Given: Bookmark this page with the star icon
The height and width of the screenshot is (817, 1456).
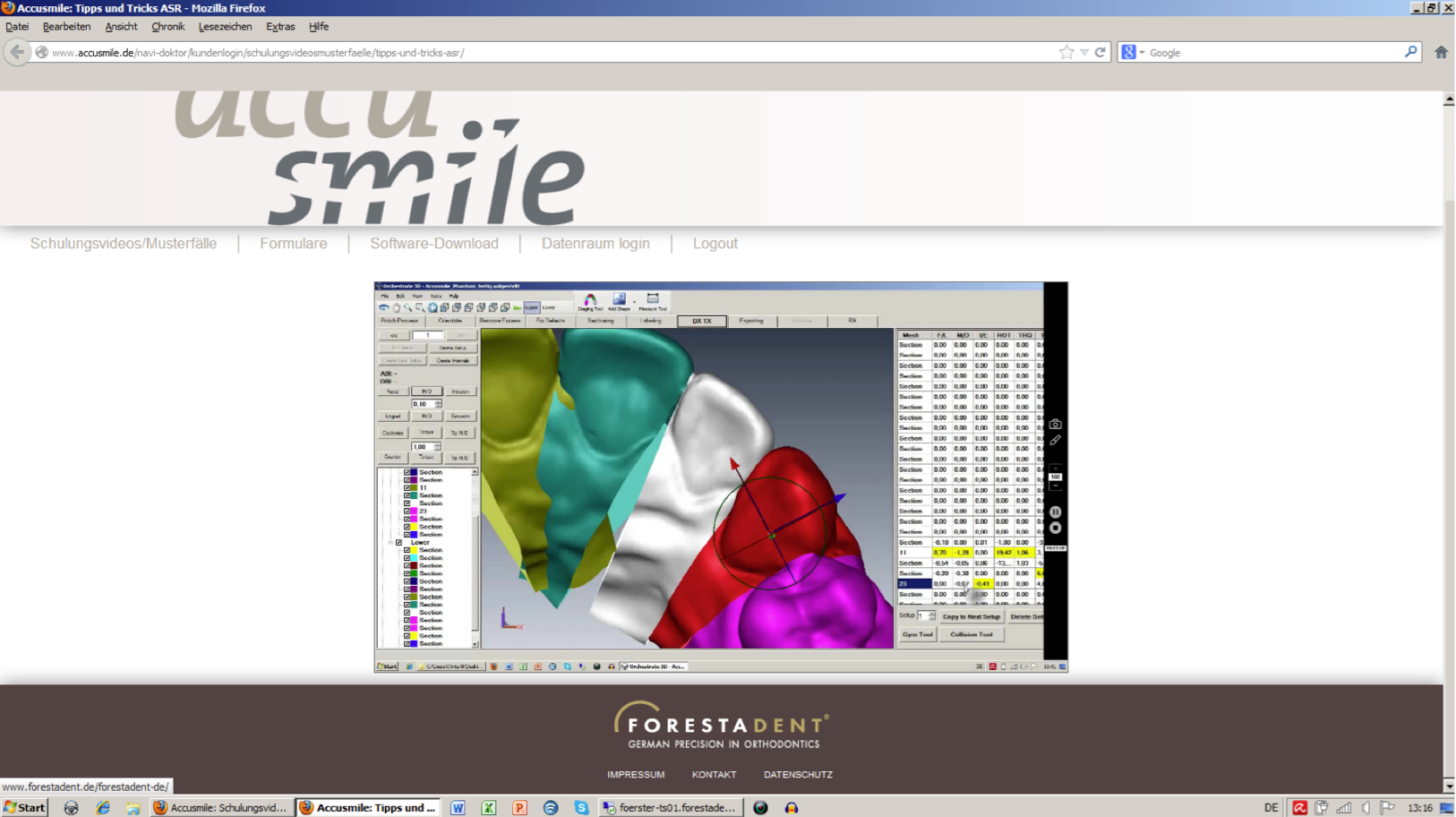Looking at the screenshot, I should [1066, 52].
